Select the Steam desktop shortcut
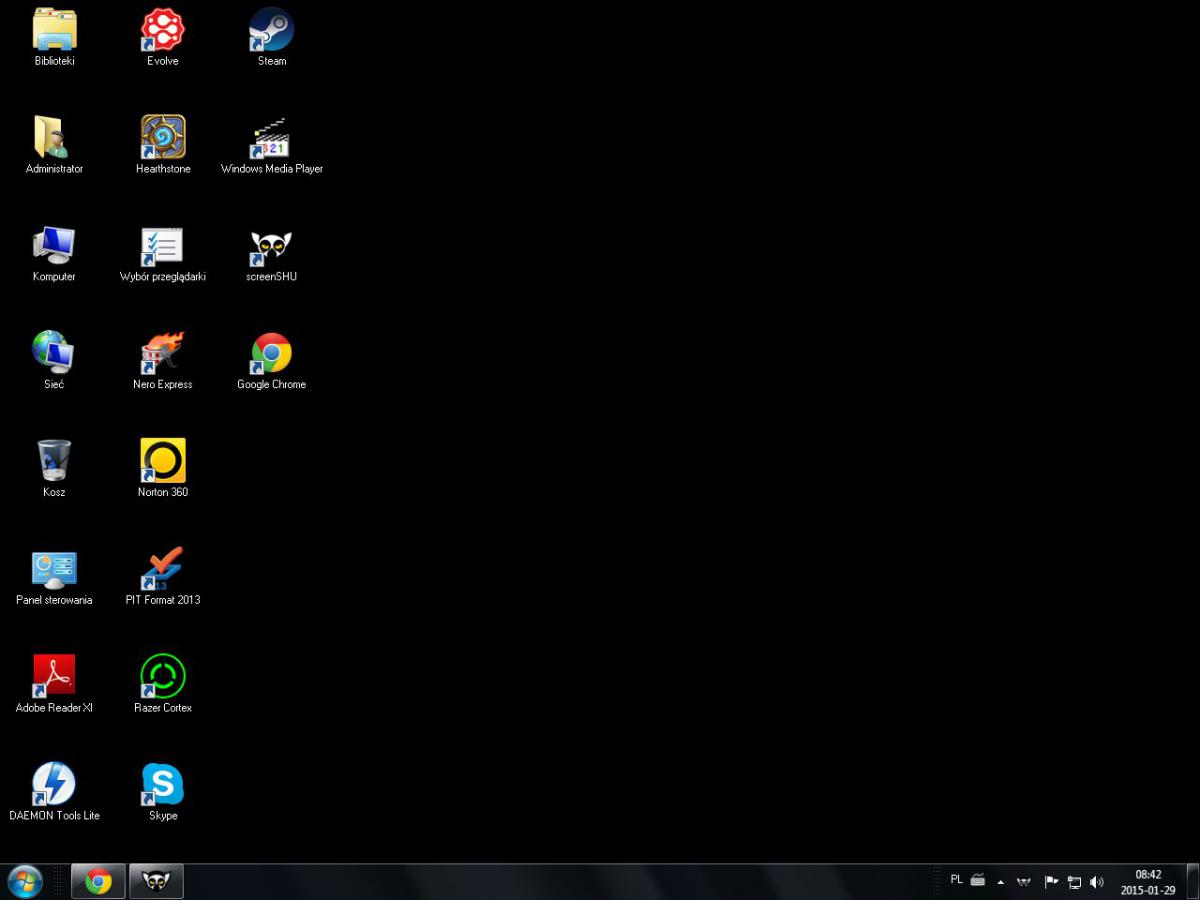The height and width of the screenshot is (900, 1200). pos(271,38)
